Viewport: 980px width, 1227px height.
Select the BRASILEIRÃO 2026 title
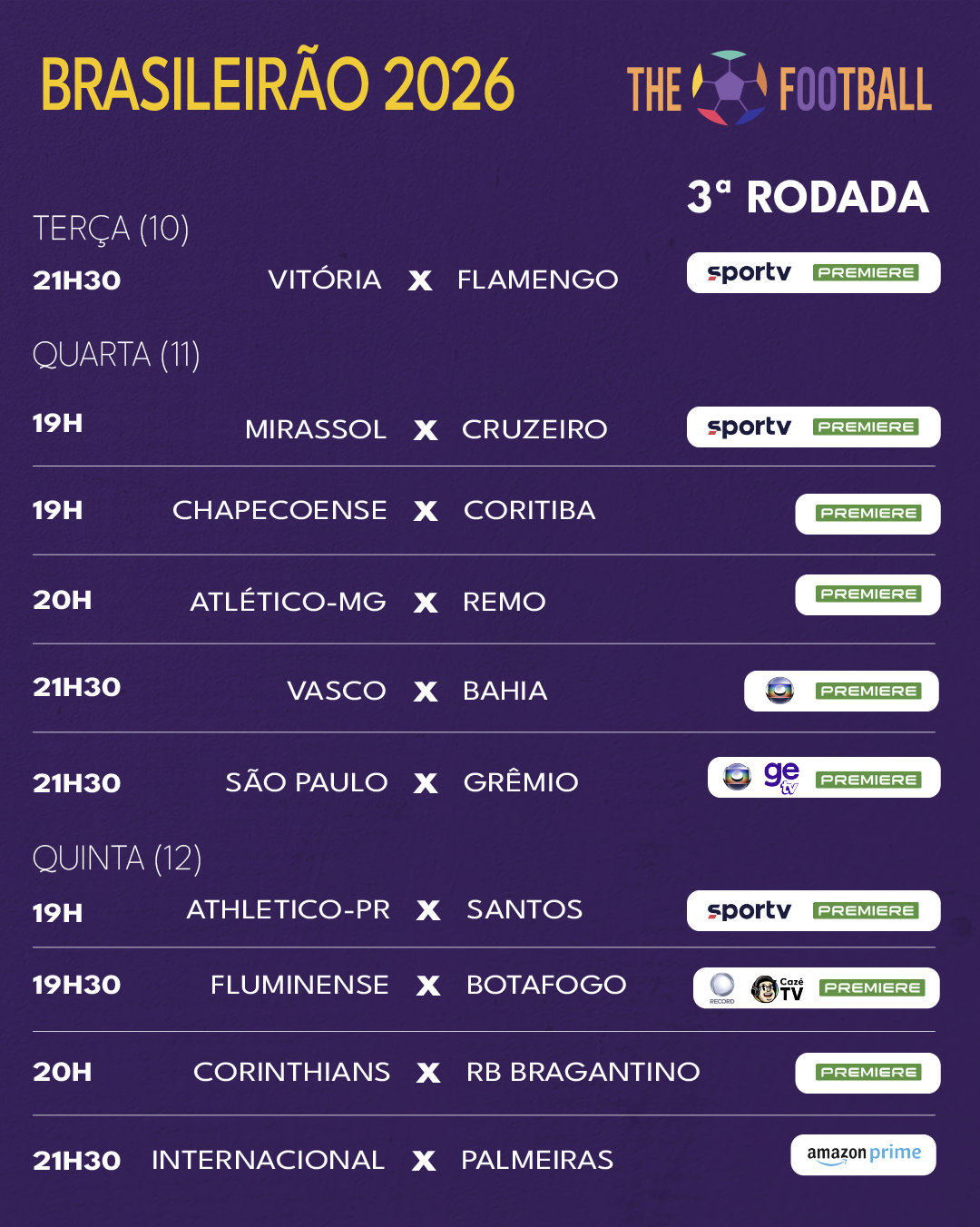[278, 84]
